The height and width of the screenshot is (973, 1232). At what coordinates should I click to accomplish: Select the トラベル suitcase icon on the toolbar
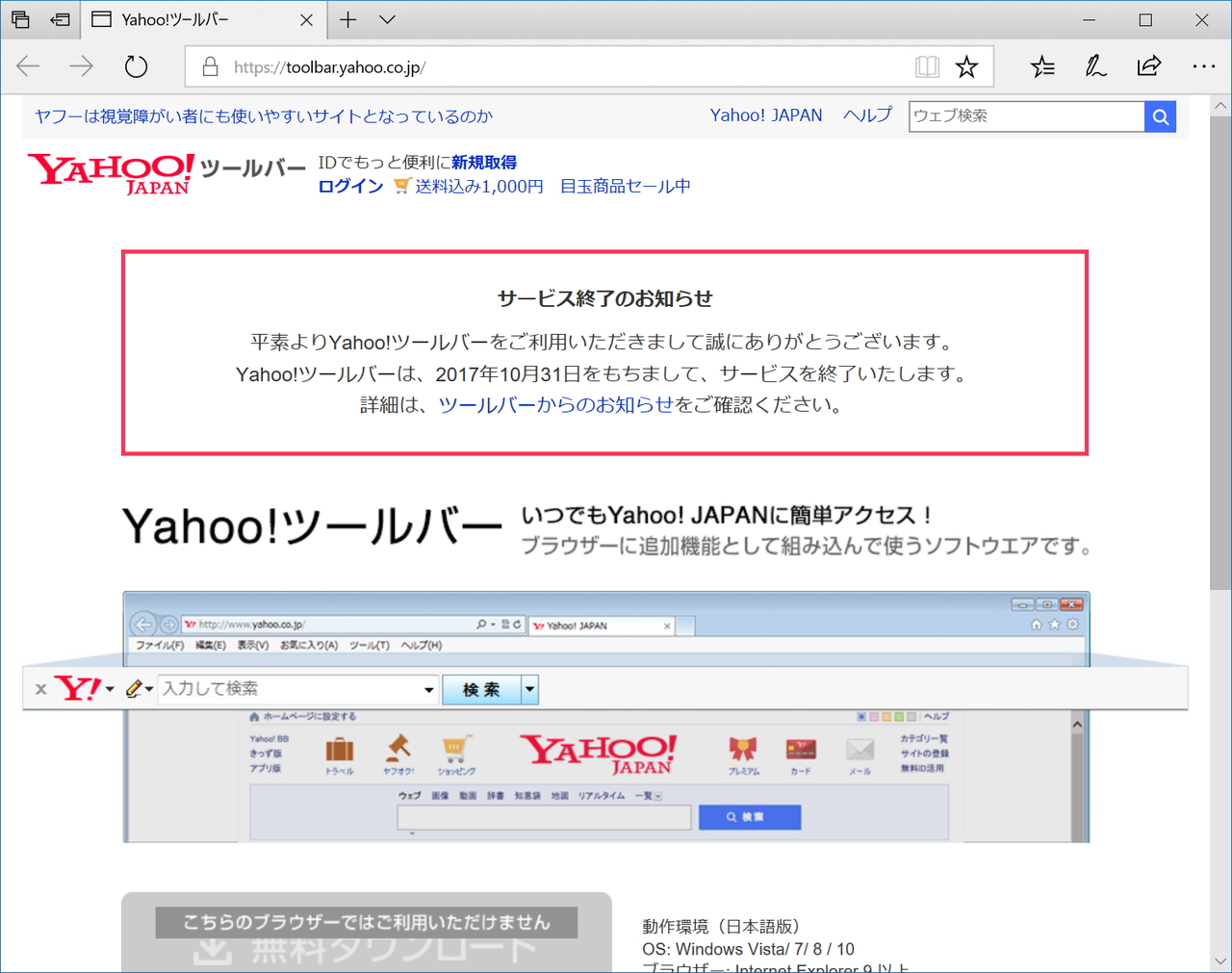point(339,750)
